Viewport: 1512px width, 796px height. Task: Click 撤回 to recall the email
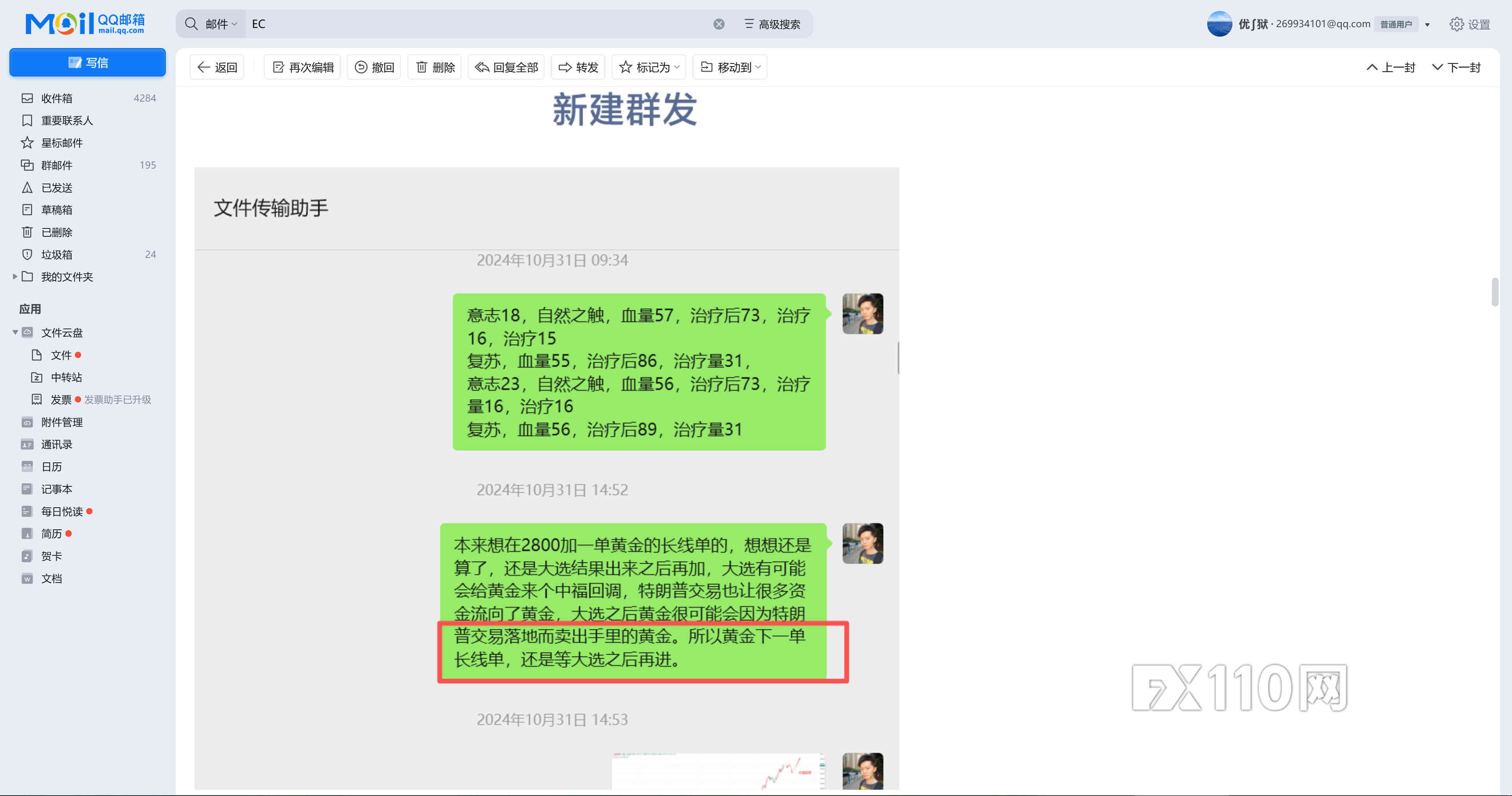coord(374,67)
